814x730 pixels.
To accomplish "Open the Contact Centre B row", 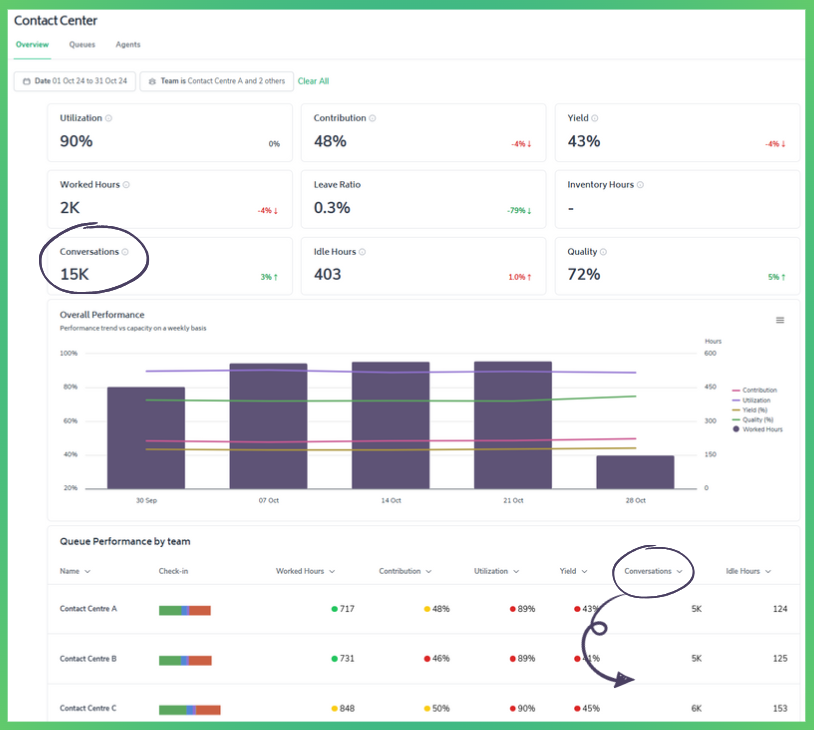I will click(423, 659).
